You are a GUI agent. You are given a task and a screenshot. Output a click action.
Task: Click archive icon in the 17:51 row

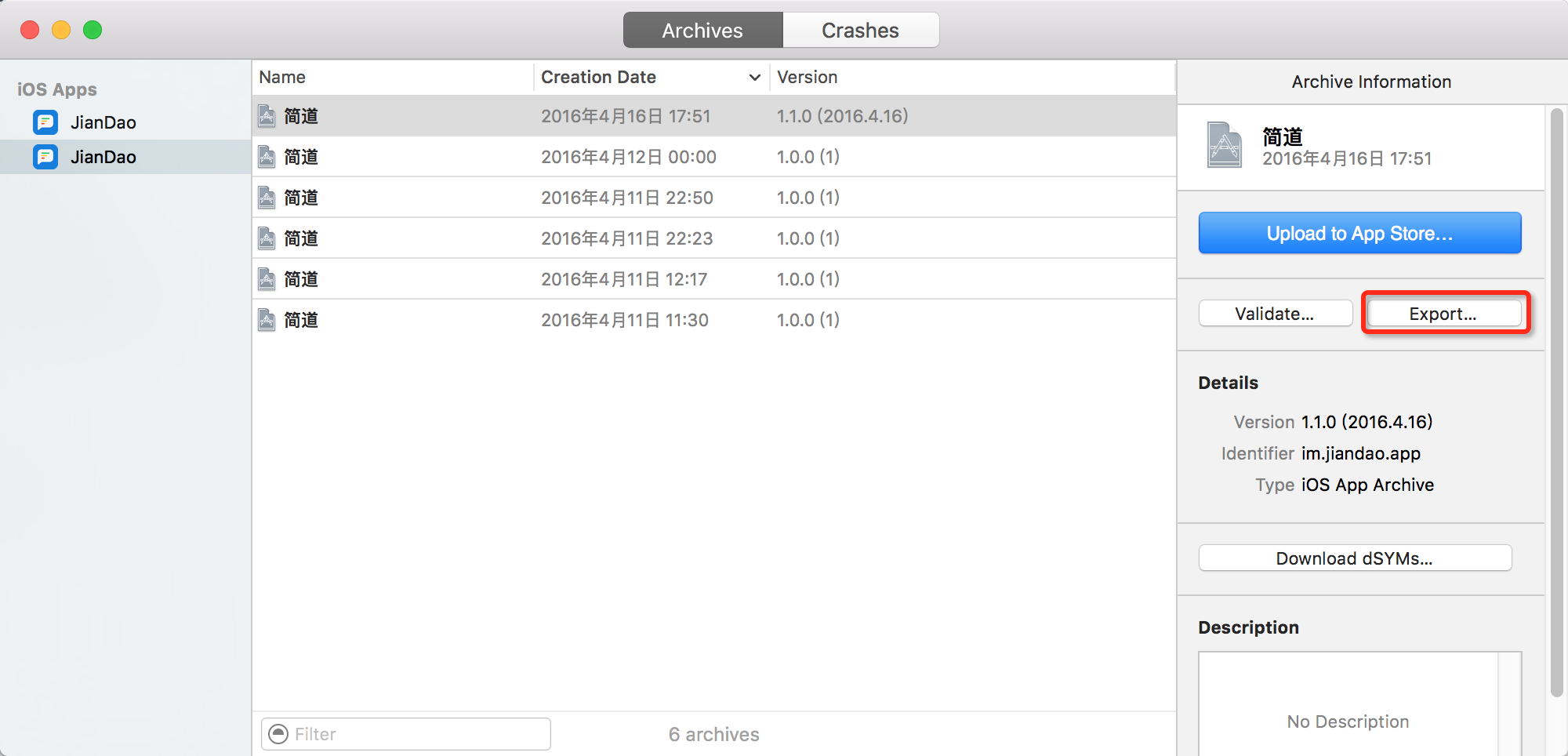pyautogui.click(x=267, y=116)
